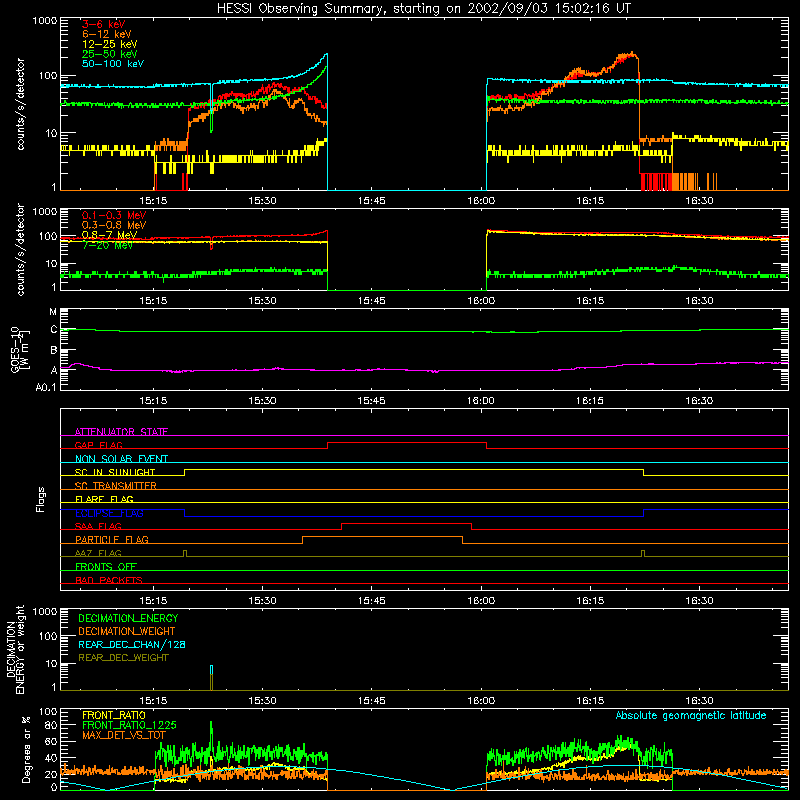Select the FRONT_RATIO legend label
Screen dimensions: 800x800
[114, 715]
